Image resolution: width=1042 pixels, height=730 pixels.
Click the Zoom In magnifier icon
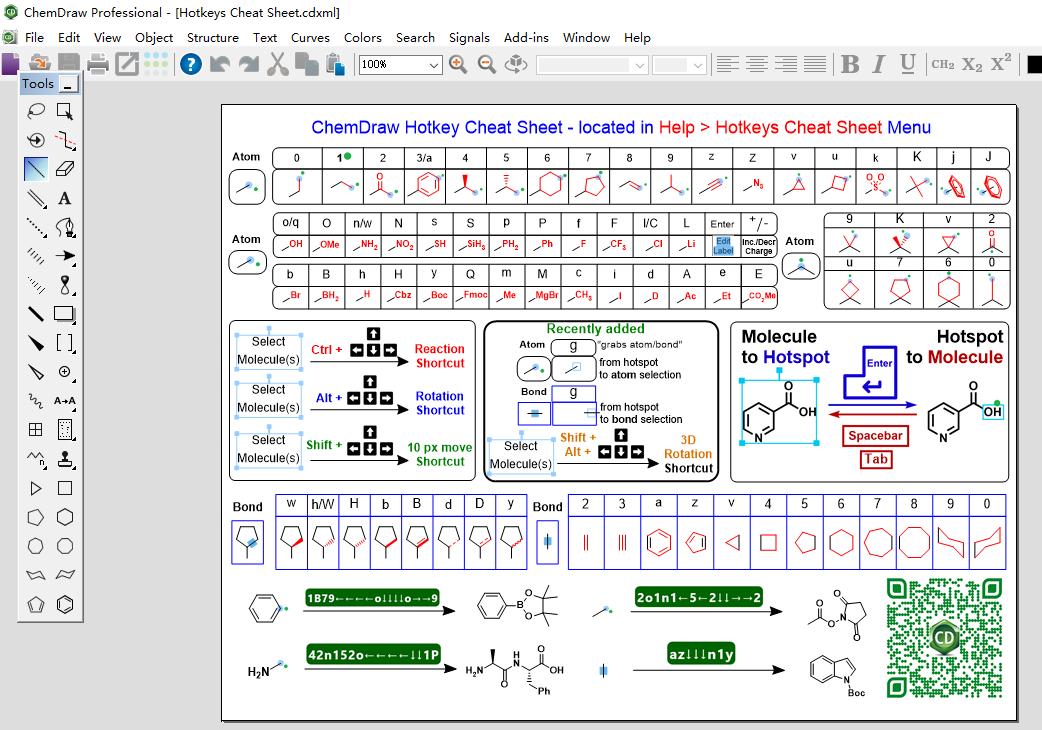click(x=458, y=64)
